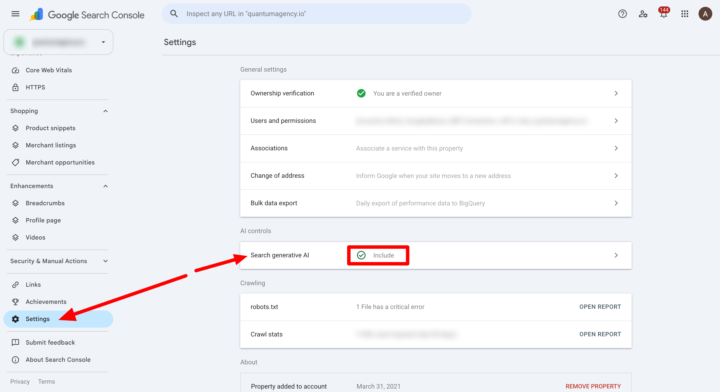Click the Core Web Vitals gauge icon
Viewport: 720px width, 392px height.
point(16,70)
